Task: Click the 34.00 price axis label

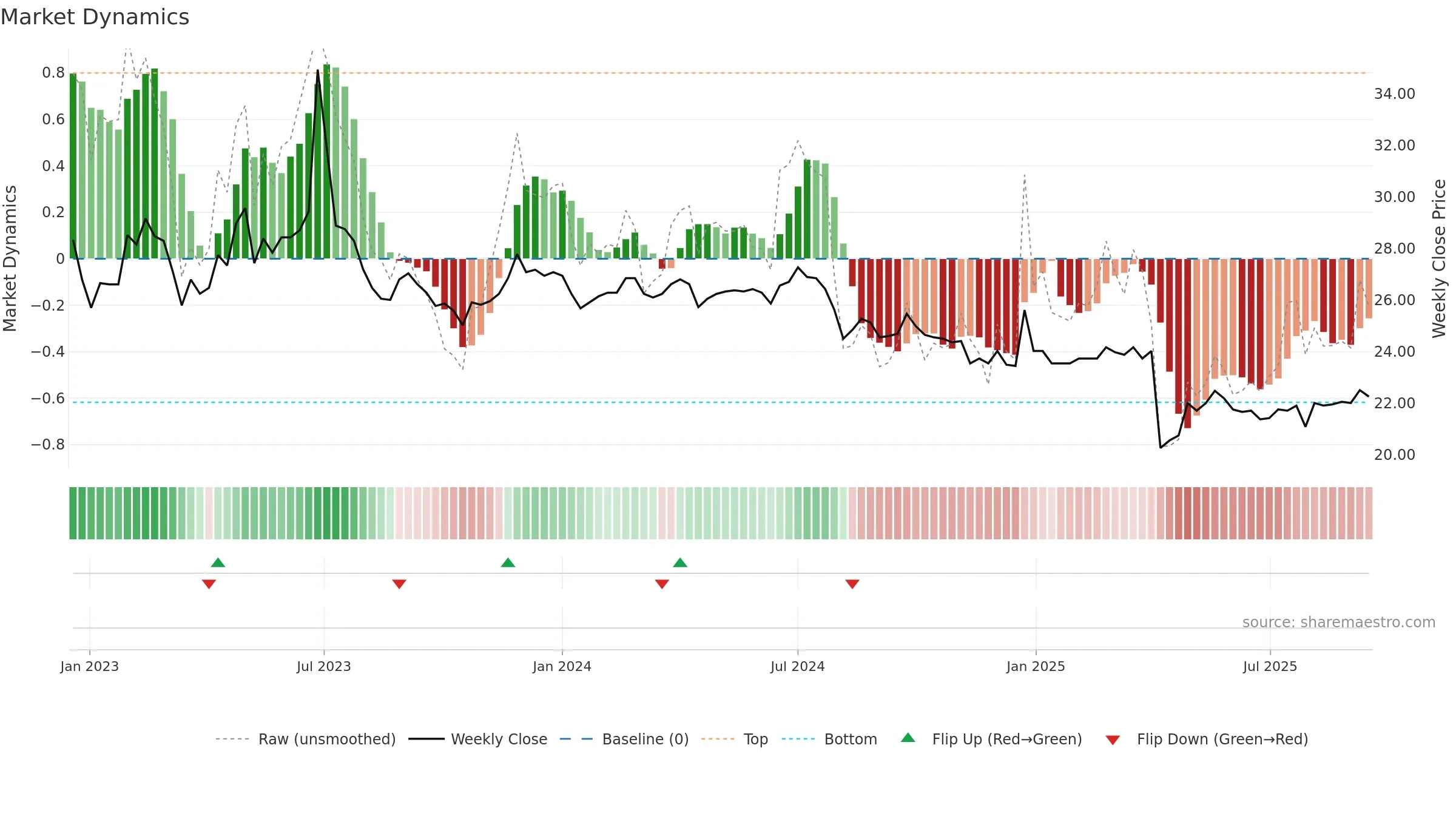Action: click(x=1395, y=93)
